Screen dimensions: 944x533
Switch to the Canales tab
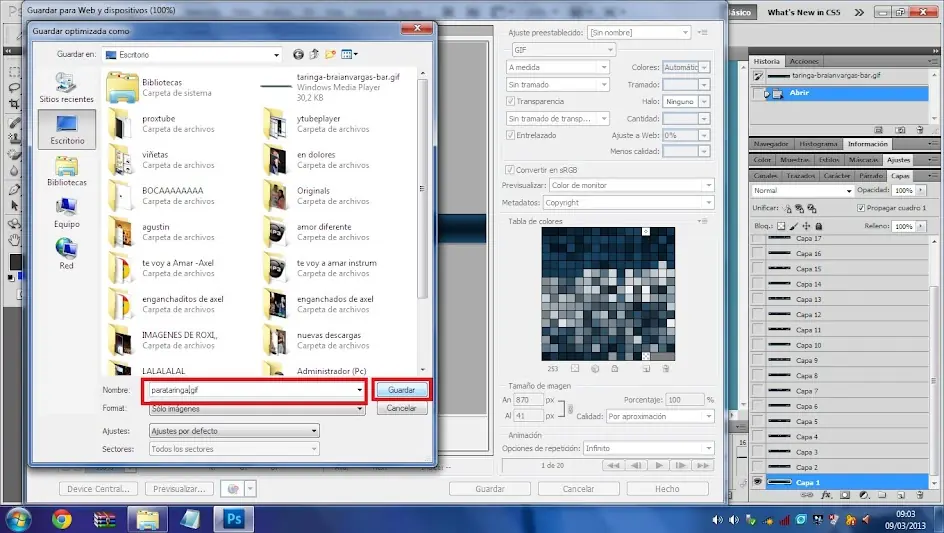click(x=765, y=176)
